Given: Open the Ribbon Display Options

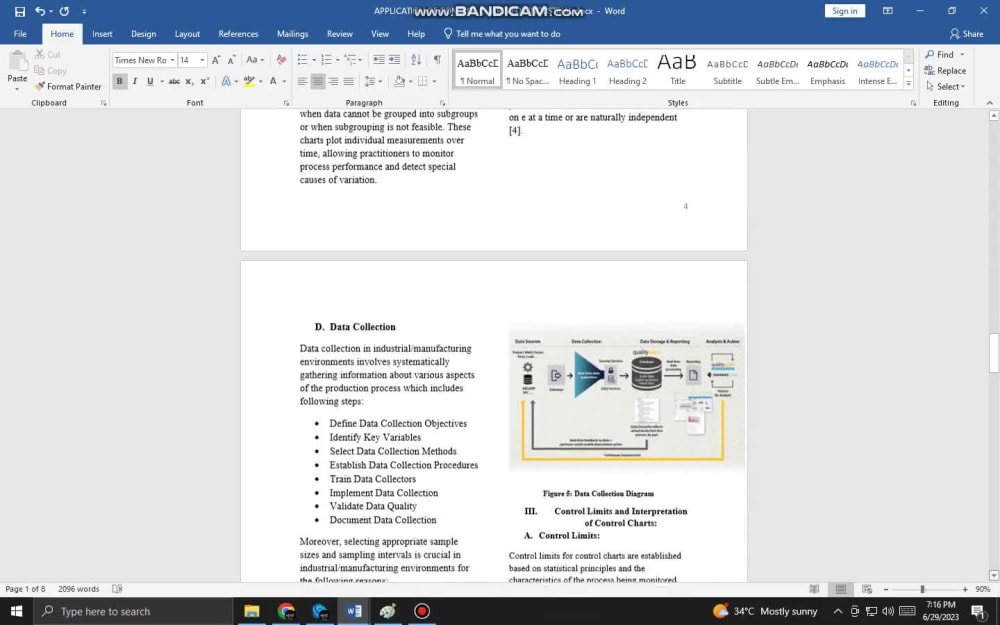Looking at the screenshot, I should 887,11.
